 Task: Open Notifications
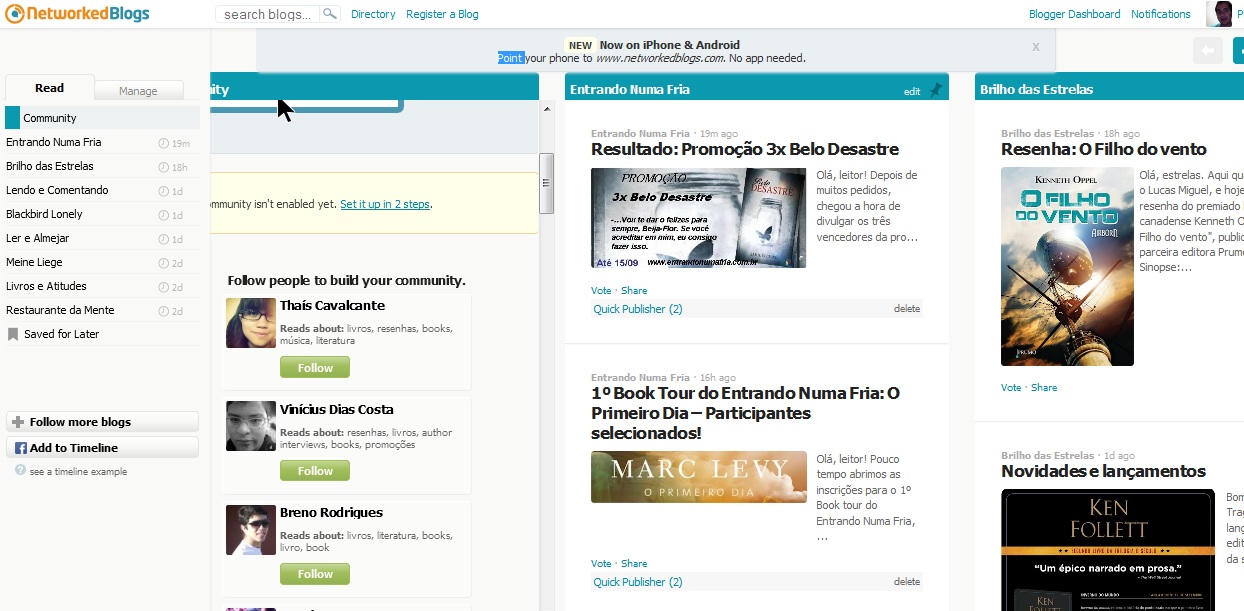1161,14
